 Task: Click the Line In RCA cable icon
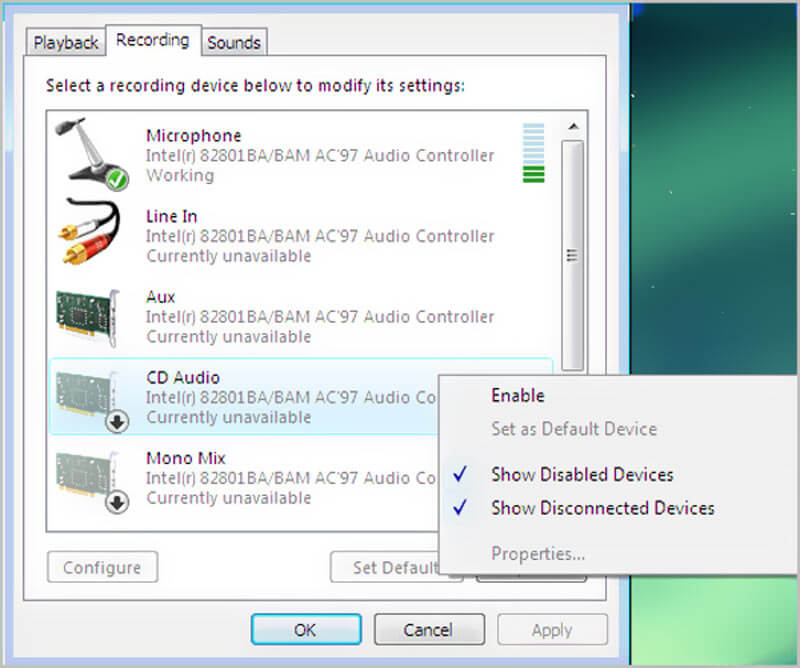click(90, 232)
